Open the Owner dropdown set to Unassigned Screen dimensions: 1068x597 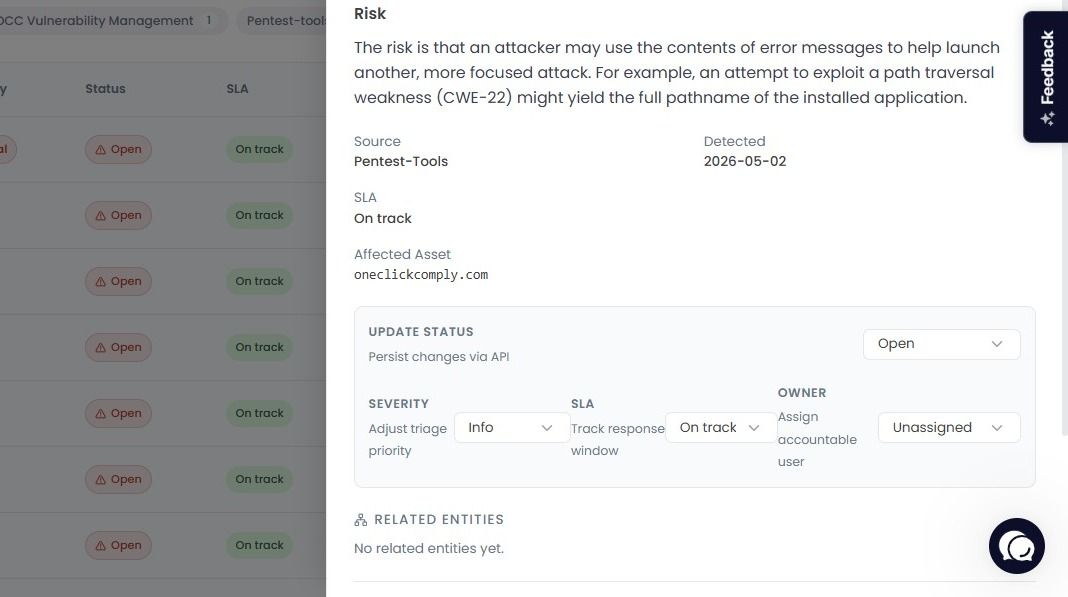coord(949,428)
